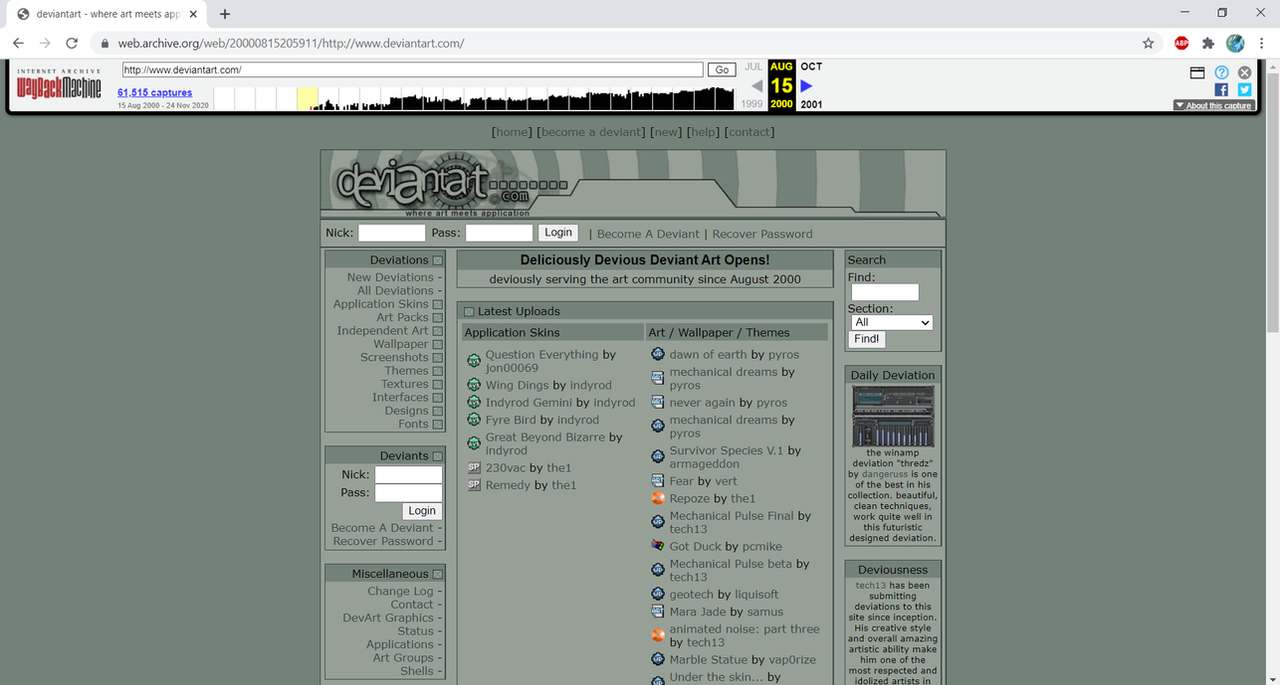Open the Daily Deviation winamp skin thumbnail
The height and width of the screenshot is (685, 1280).
click(x=893, y=417)
